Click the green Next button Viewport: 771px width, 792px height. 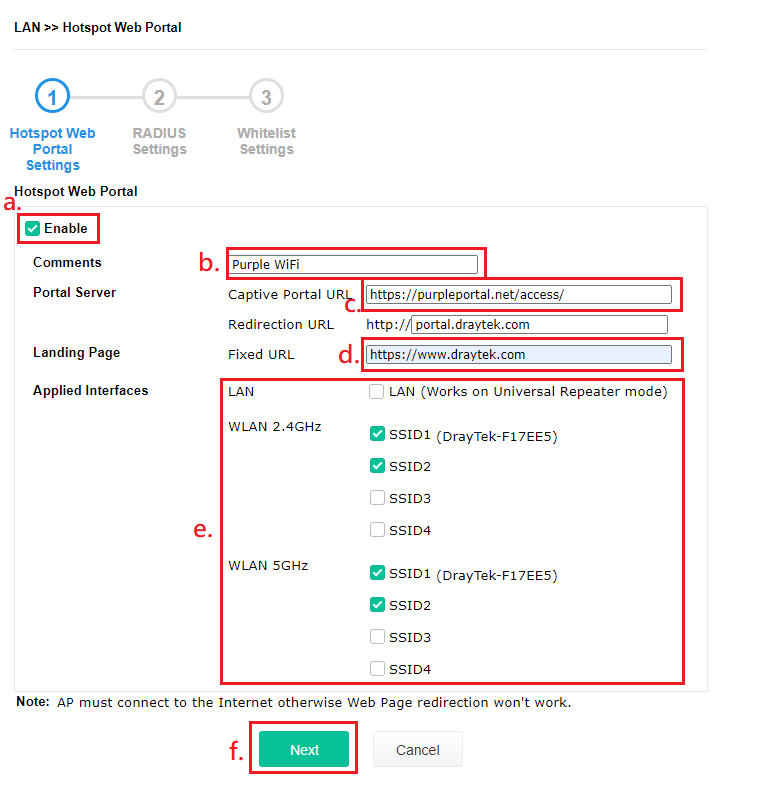pos(304,750)
